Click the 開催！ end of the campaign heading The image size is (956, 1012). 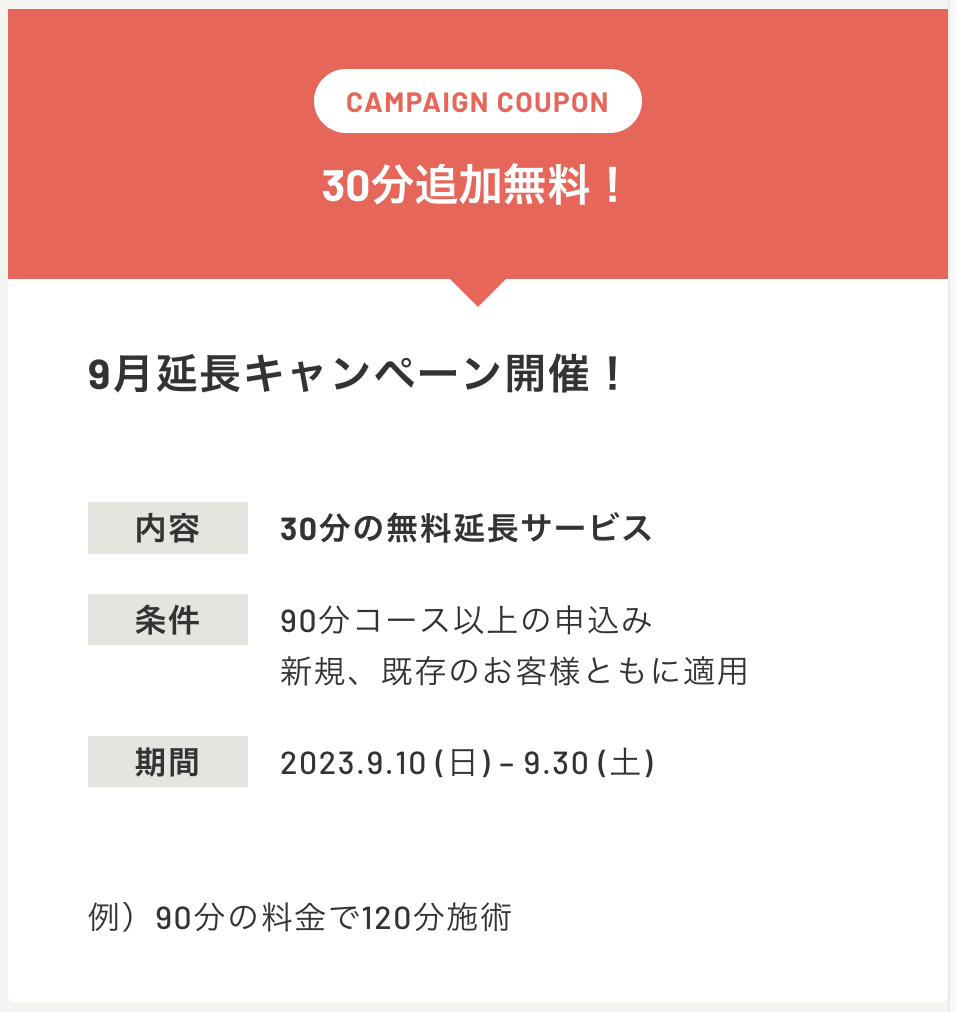(564, 373)
